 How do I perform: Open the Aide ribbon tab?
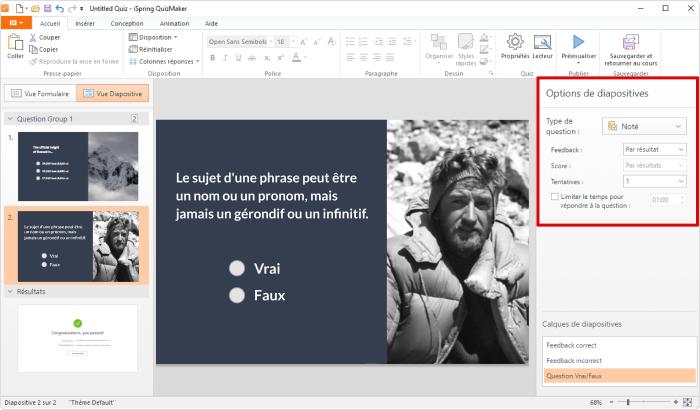(211, 23)
